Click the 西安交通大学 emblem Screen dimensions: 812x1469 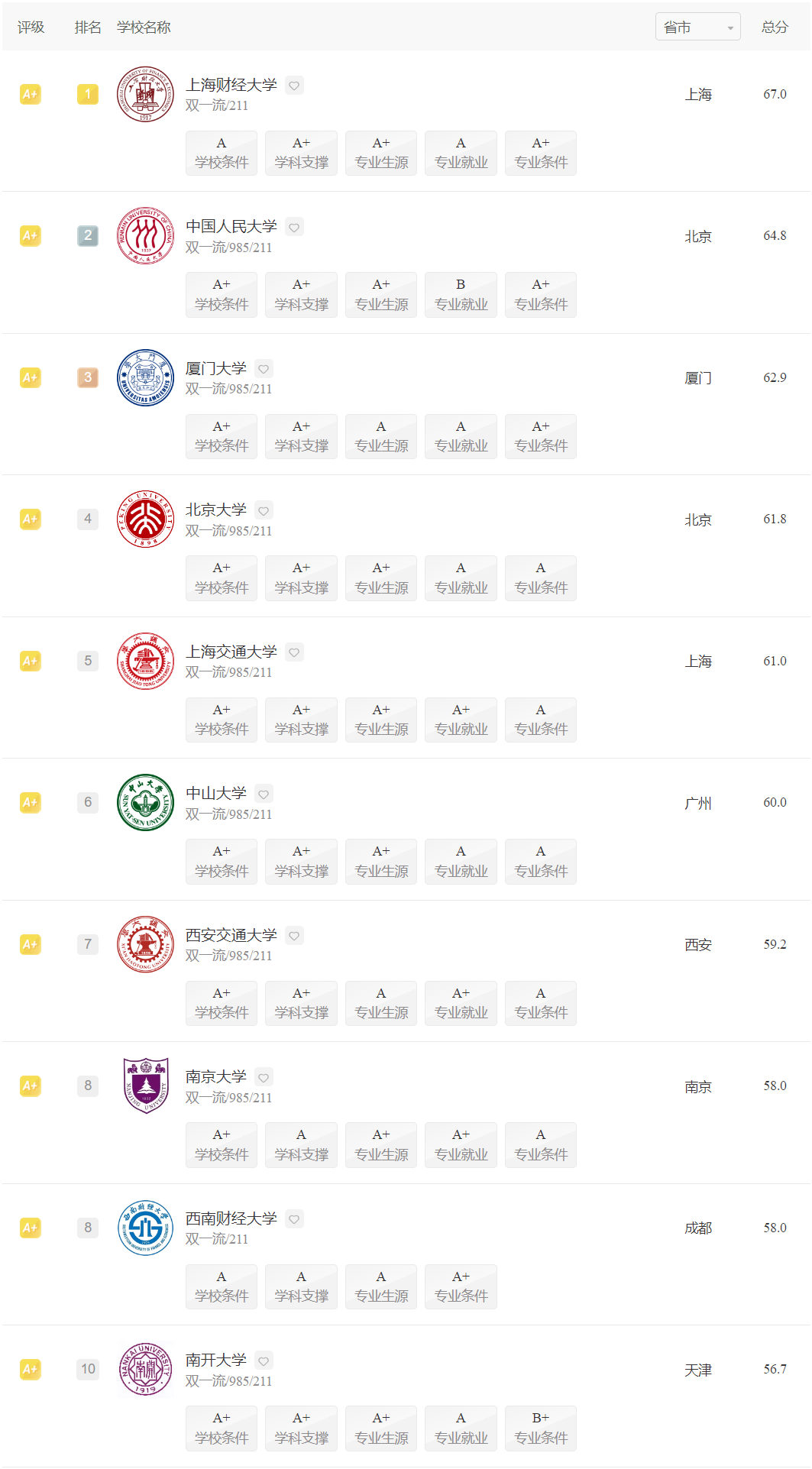tap(145, 944)
